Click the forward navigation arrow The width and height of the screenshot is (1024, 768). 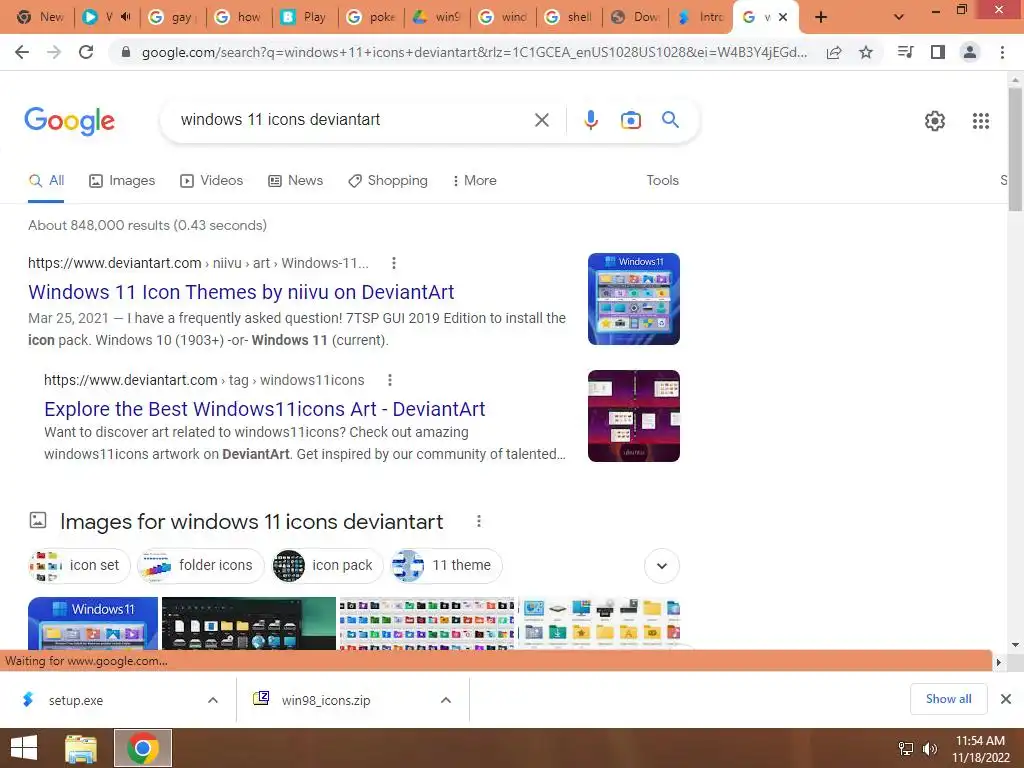(54, 52)
